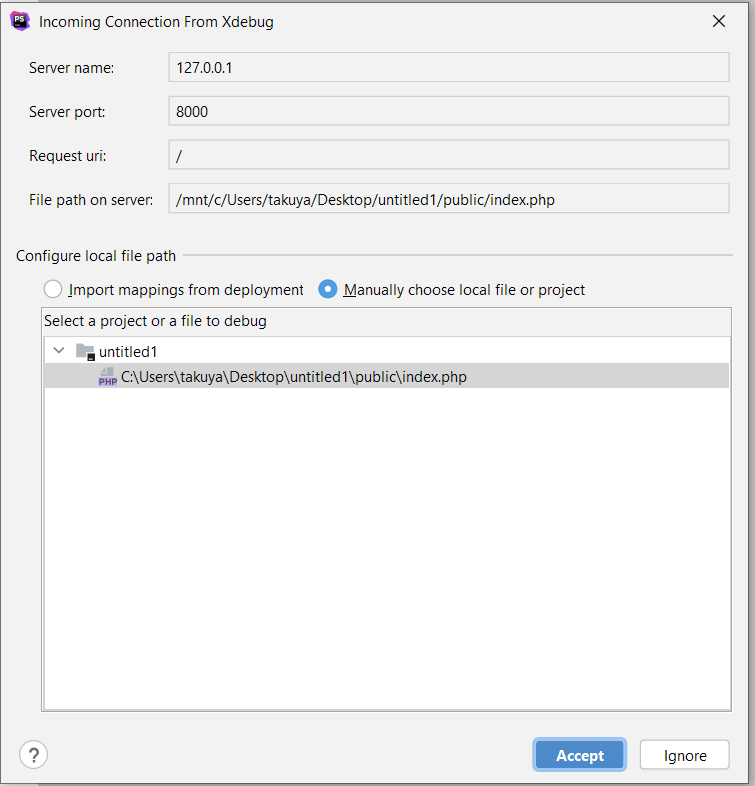The image size is (755, 786).
Task: Select the untitled1 project row
Action: 387,351
